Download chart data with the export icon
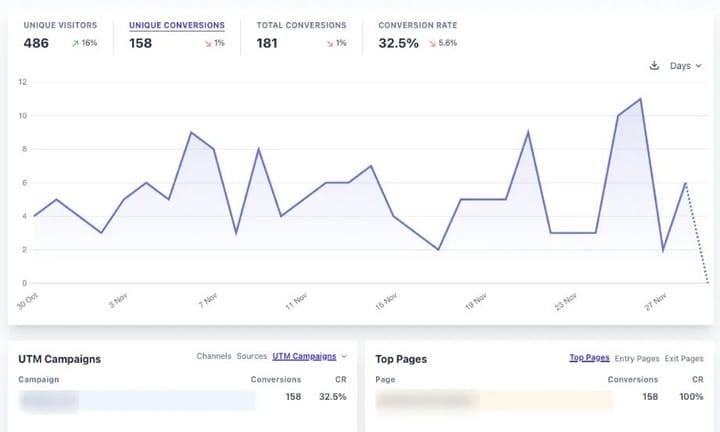 (x=654, y=66)
